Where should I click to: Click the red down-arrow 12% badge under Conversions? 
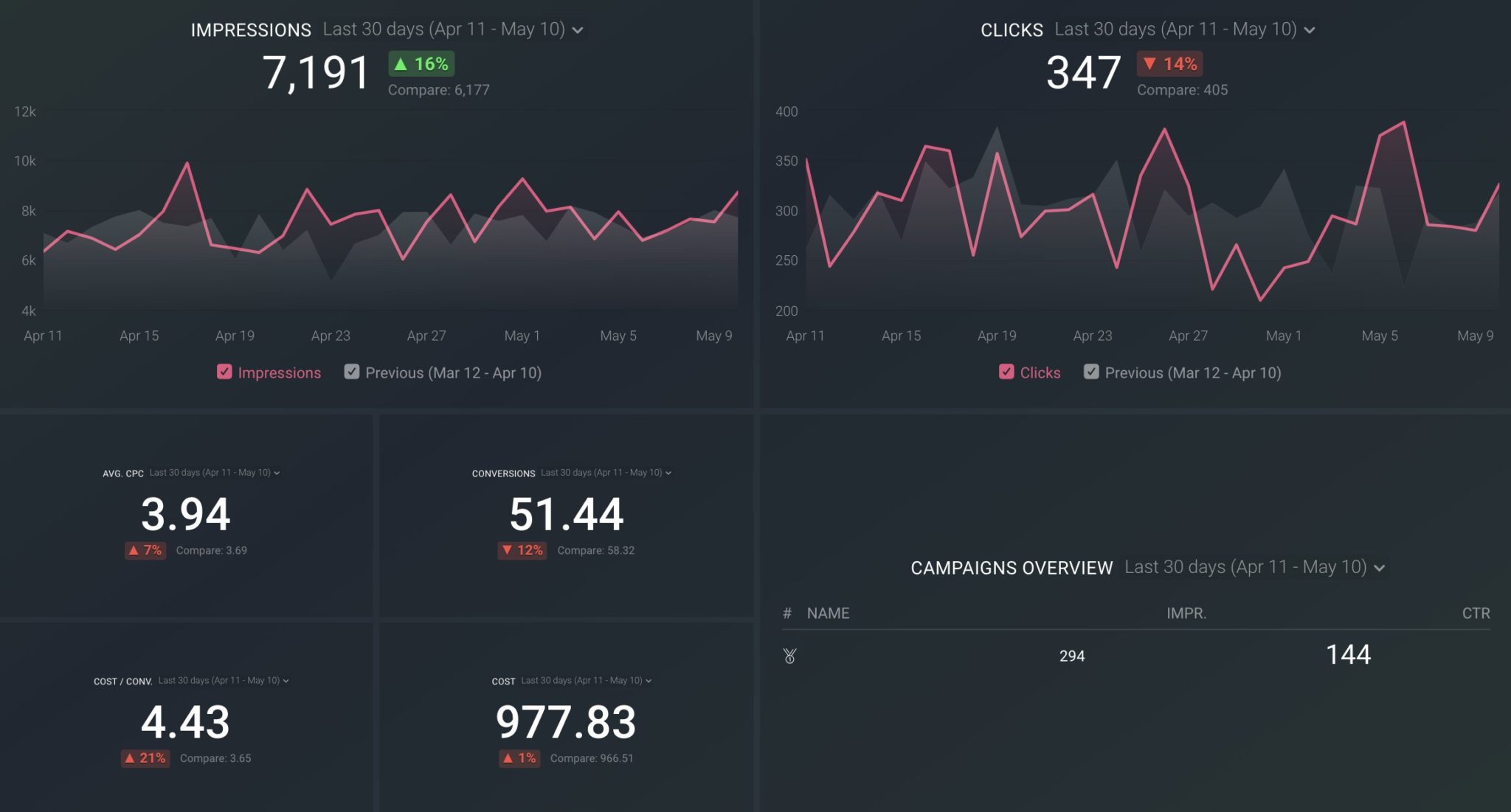pyautogui.click(x=522, y=550)
